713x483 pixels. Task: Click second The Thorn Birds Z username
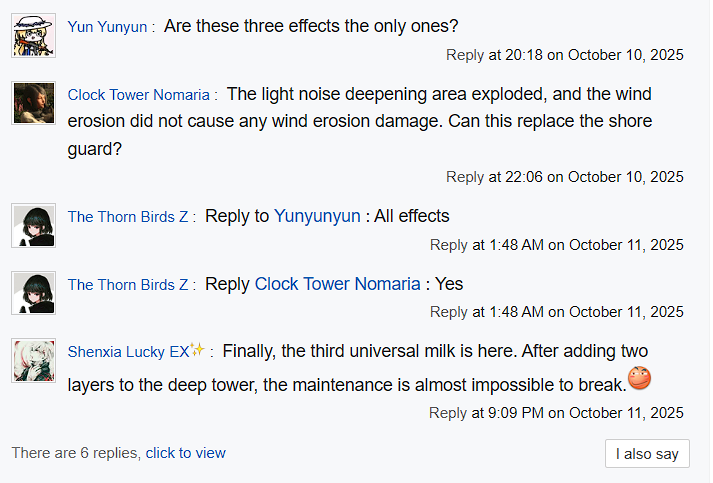point(127,285)
